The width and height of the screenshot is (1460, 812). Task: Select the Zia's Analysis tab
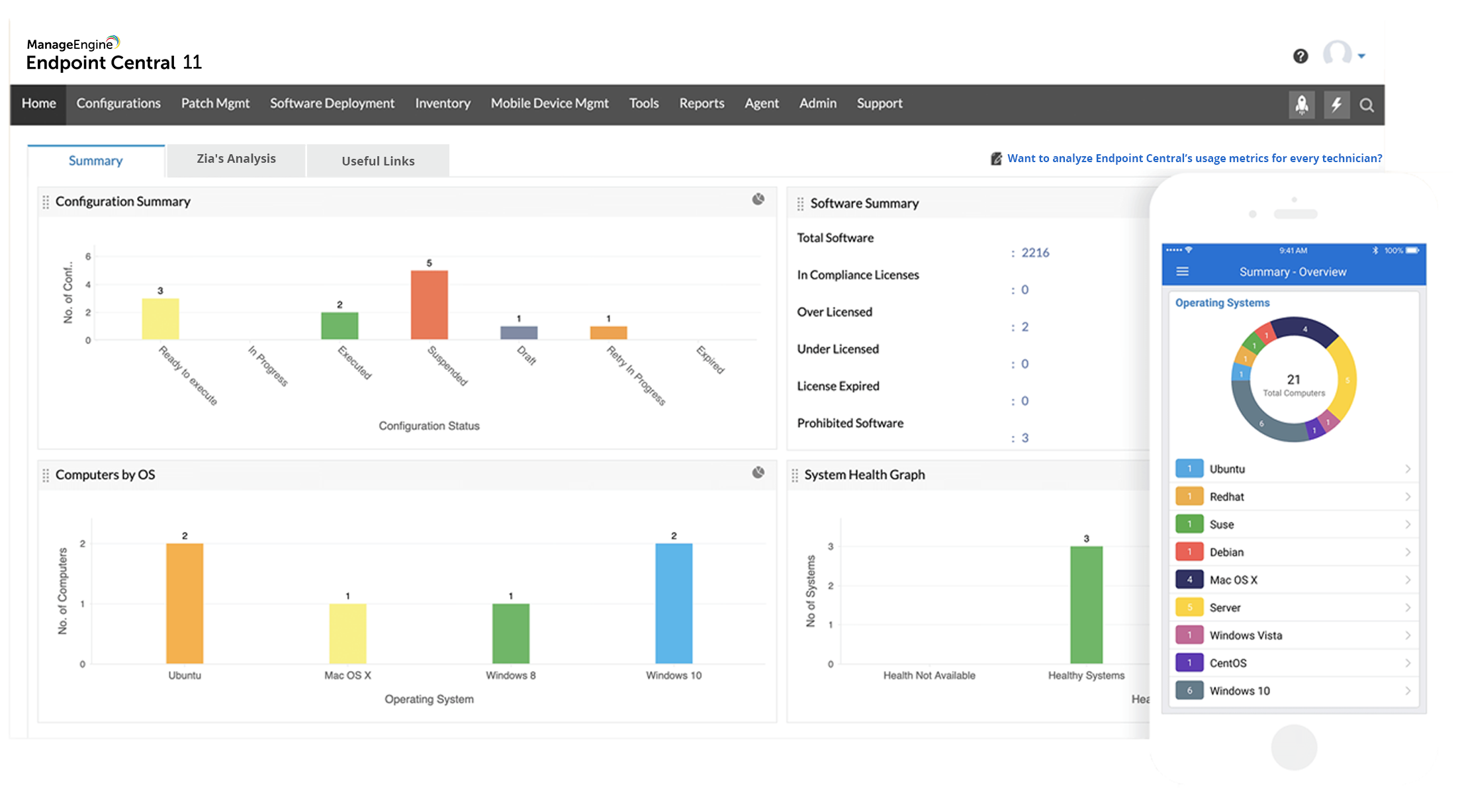pyautogui.click(x=235, y=159)
